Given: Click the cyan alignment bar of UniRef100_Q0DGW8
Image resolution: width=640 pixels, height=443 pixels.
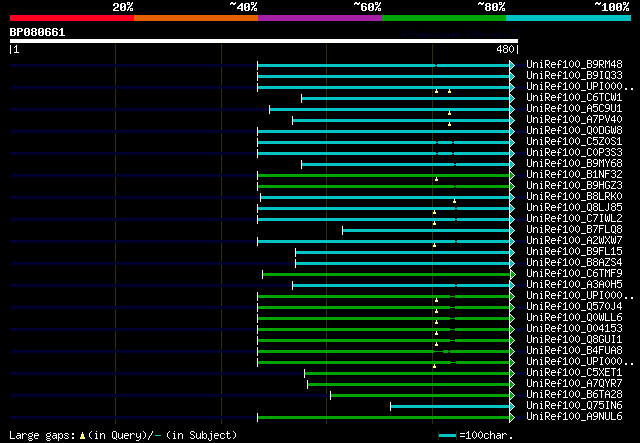Looking at the screenshot, I should (x=384, y=131).
